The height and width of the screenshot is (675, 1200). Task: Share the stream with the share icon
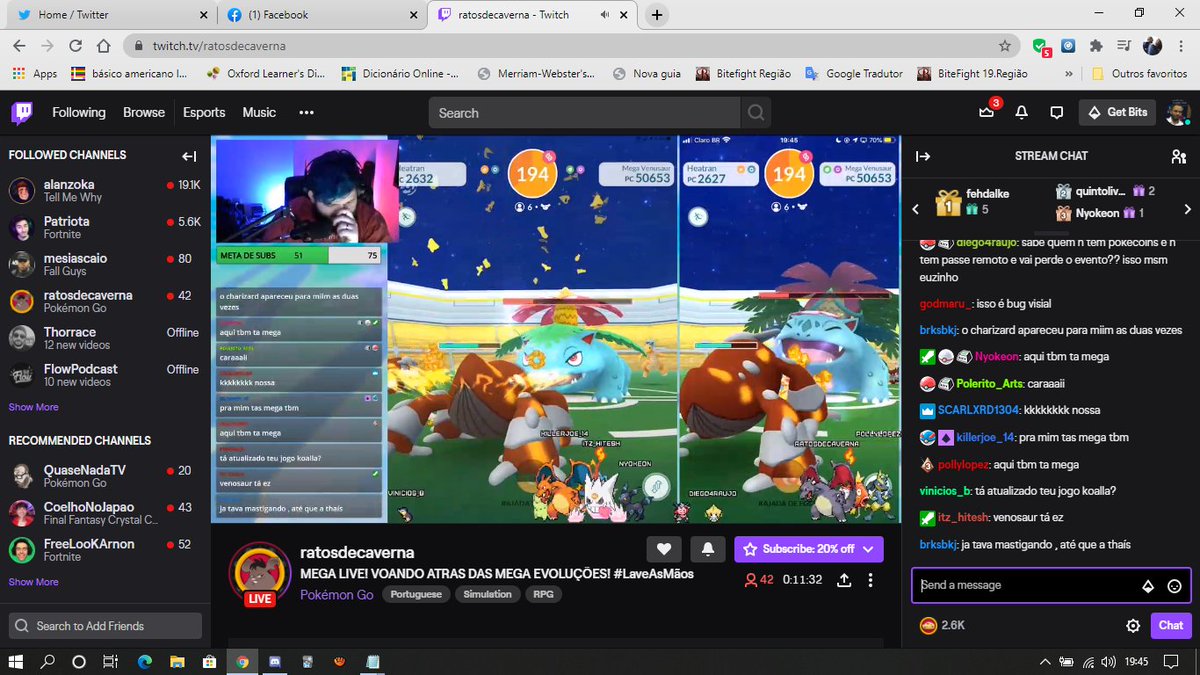[843, 580]
